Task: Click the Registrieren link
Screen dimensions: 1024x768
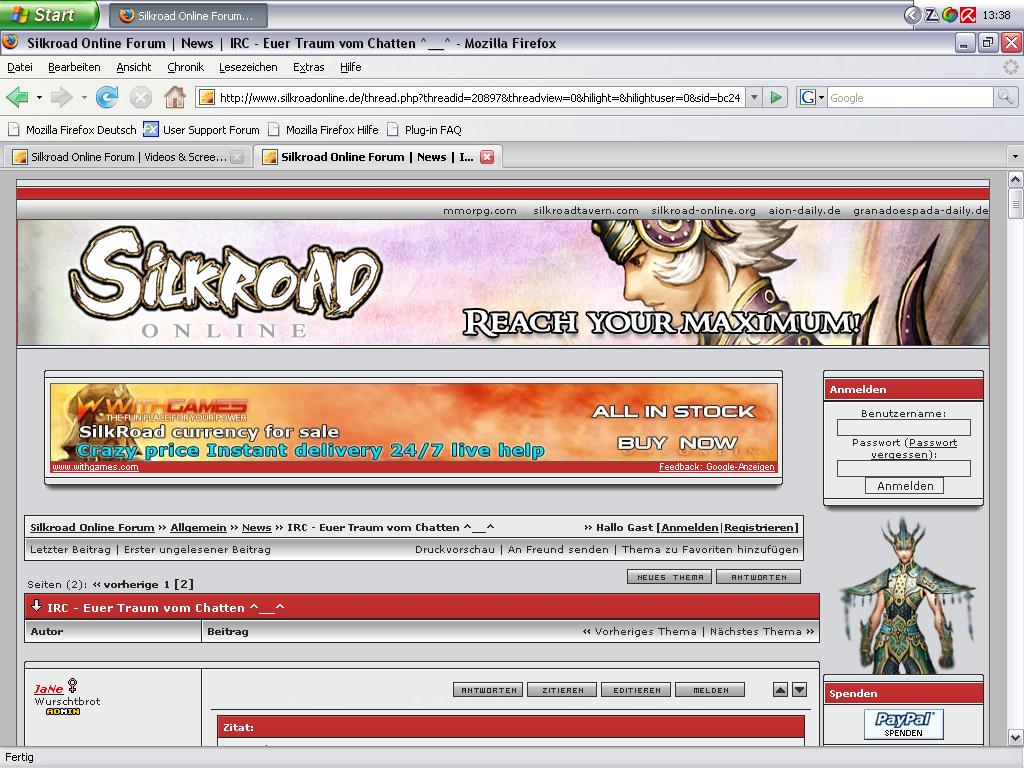Action: pos(760,527)
